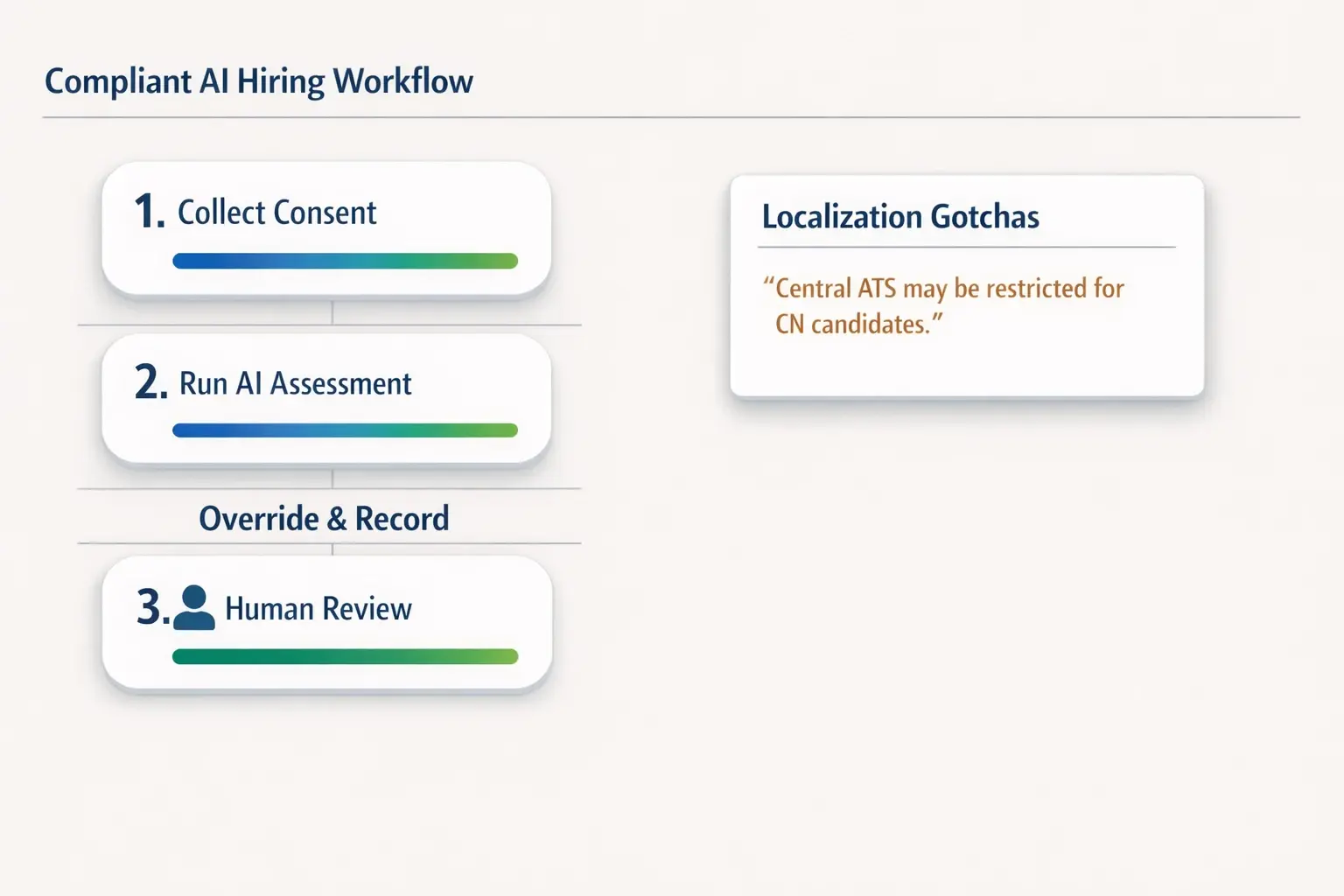Image resolution: width=1344 pixels, height=896 pixels.
Task: Toggle the Run AI Assessment step complete
Action: [346, 430]
